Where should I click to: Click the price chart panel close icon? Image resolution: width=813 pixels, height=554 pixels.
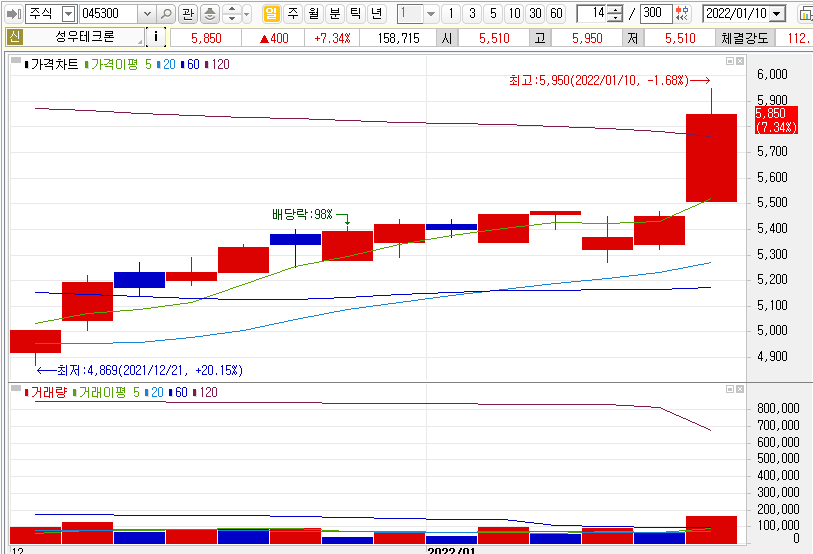(740, 61)
